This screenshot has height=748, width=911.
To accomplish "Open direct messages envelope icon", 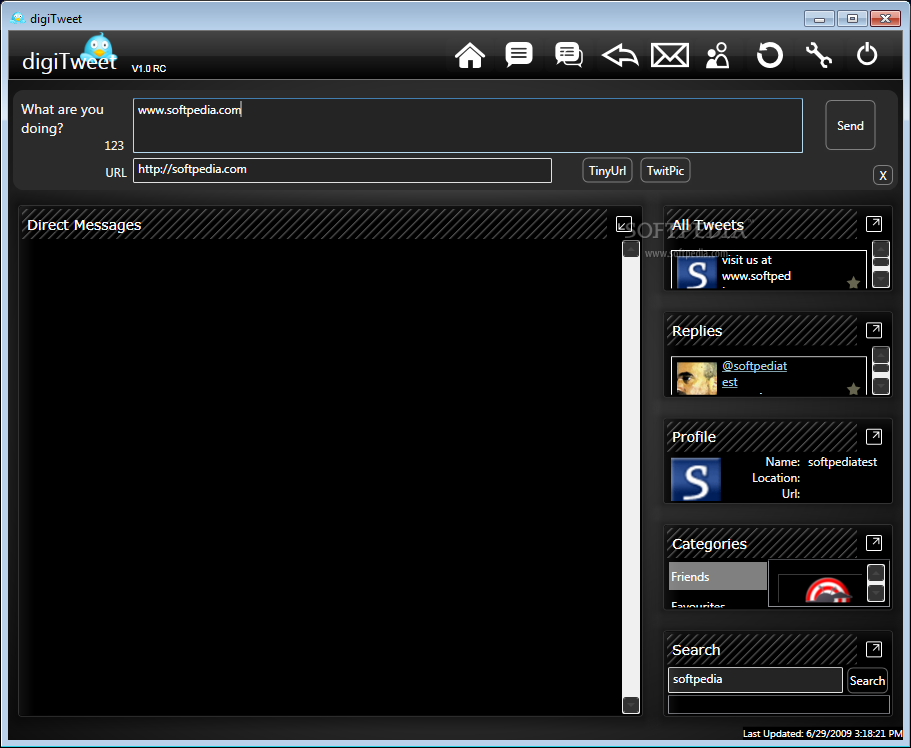I will 670,56.
